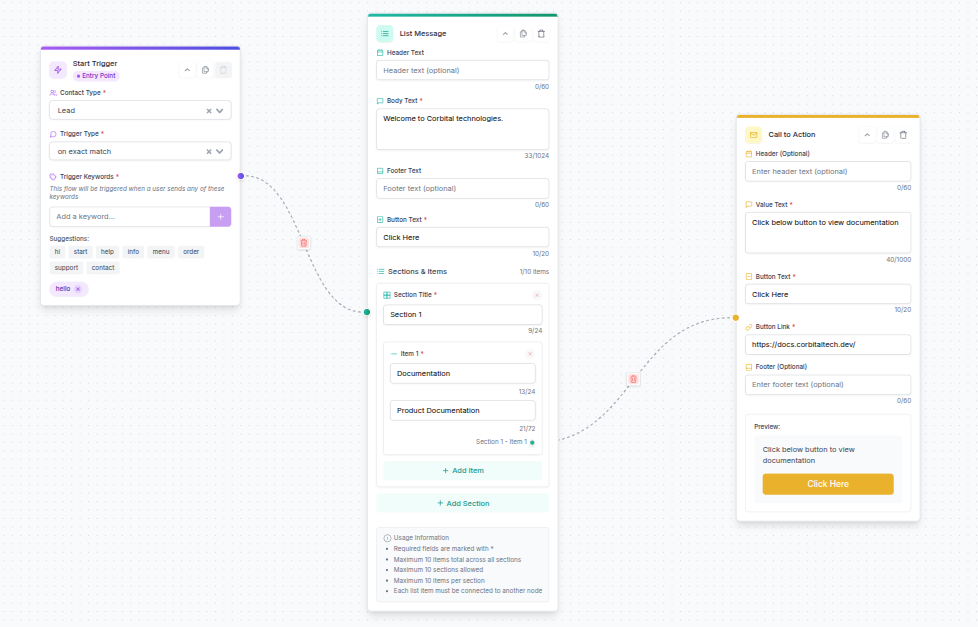This screenshot has height=627, width=978.
Task: Duplicate the List Message node
Action: tap(523, 34)
